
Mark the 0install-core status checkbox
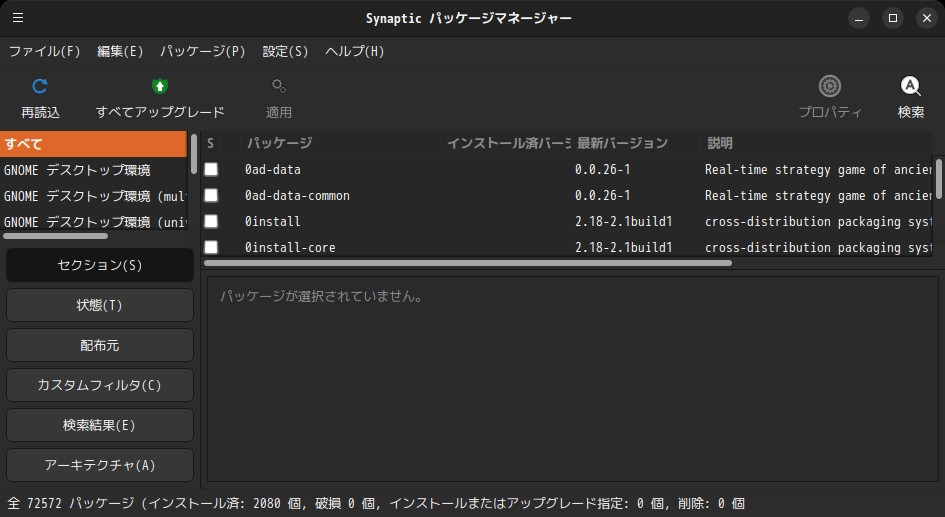click(211, 247)
